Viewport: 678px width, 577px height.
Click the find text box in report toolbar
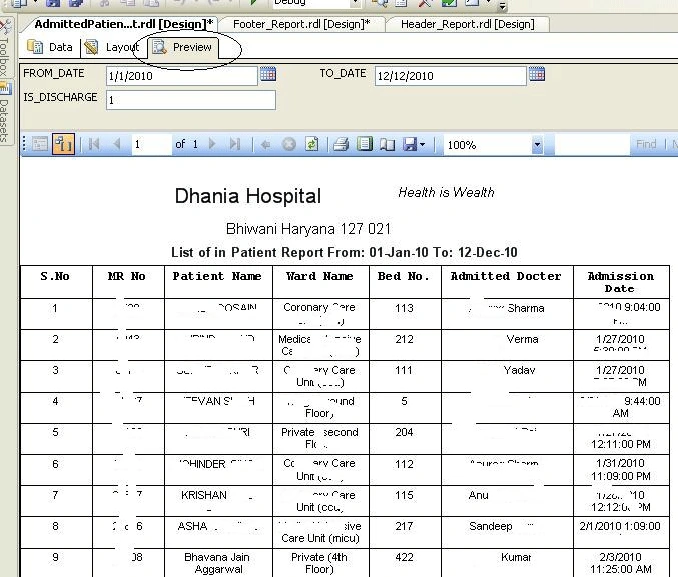592,144
